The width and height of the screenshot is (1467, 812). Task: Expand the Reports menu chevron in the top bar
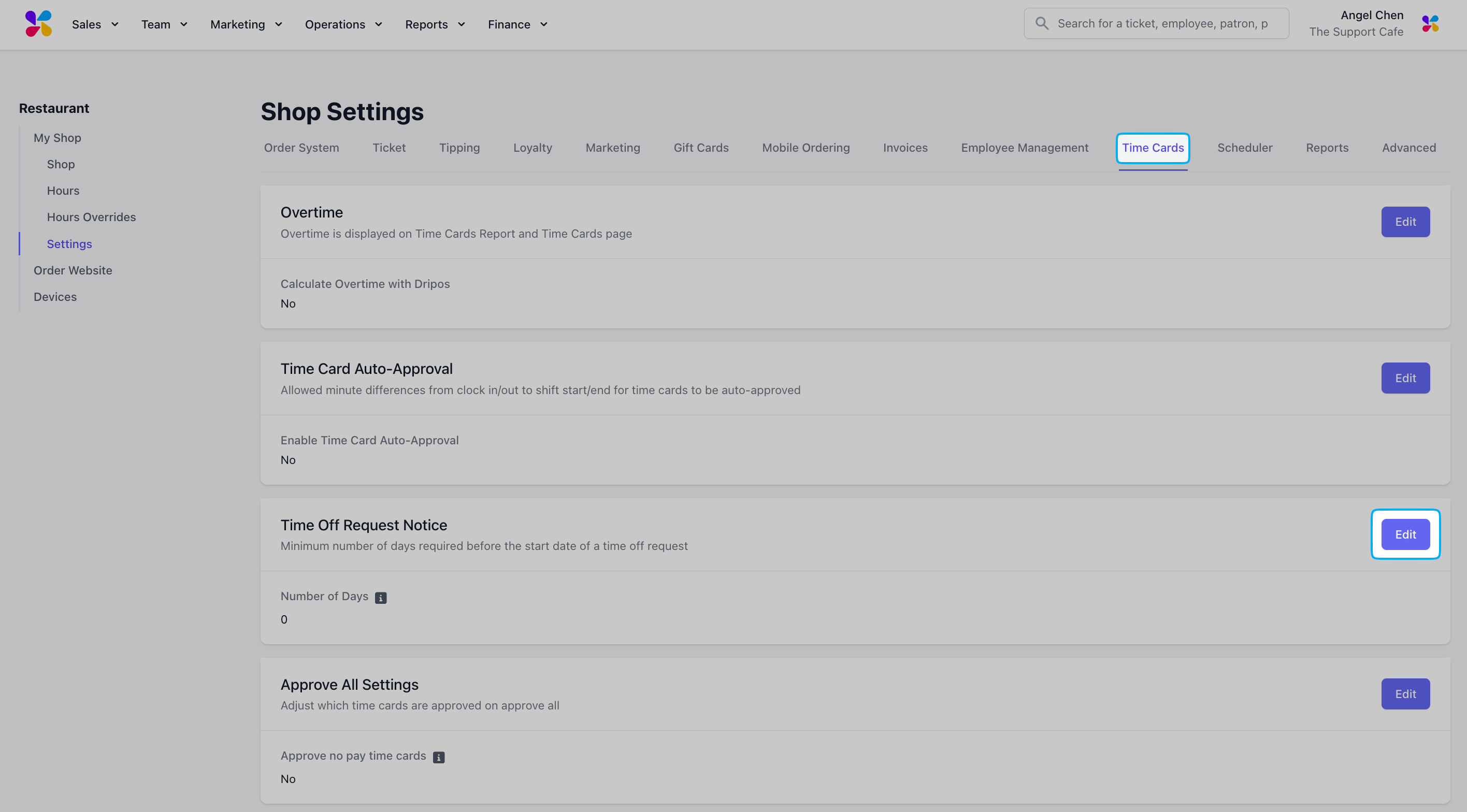[461, 24]
